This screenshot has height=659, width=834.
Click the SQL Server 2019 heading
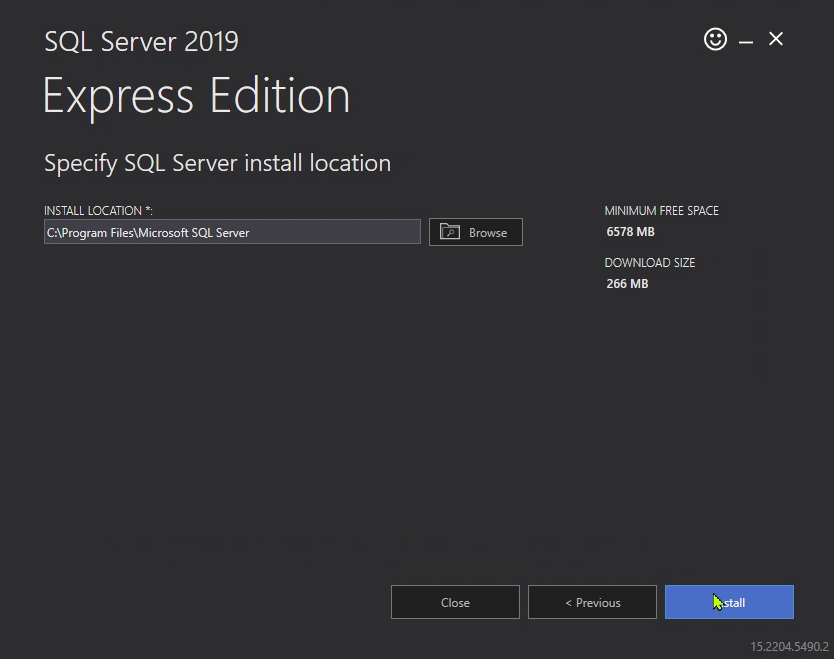(x=141, y=41)
